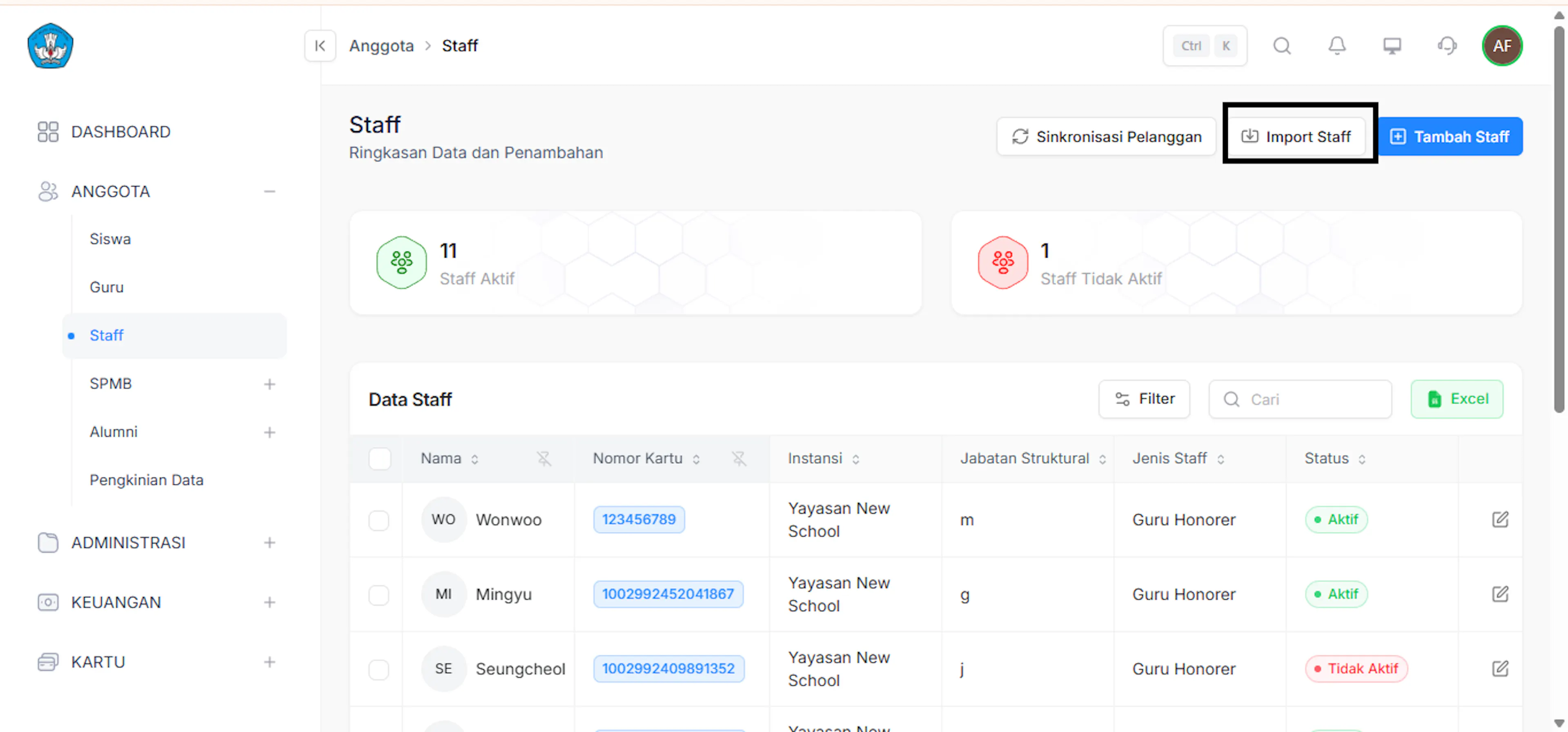Click the Dashboard grid icon
The image size is (1568, 732).
pyautogui.click(x=48, y=132)
